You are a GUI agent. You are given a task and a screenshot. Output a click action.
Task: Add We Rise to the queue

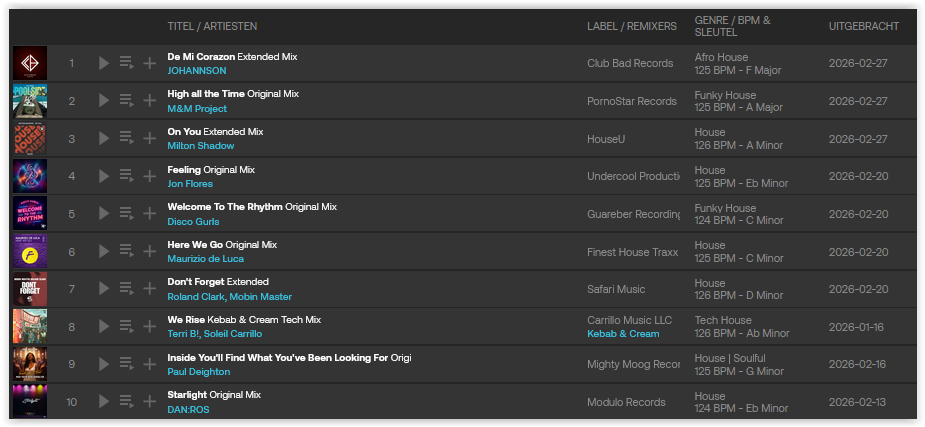coord(126,327)
